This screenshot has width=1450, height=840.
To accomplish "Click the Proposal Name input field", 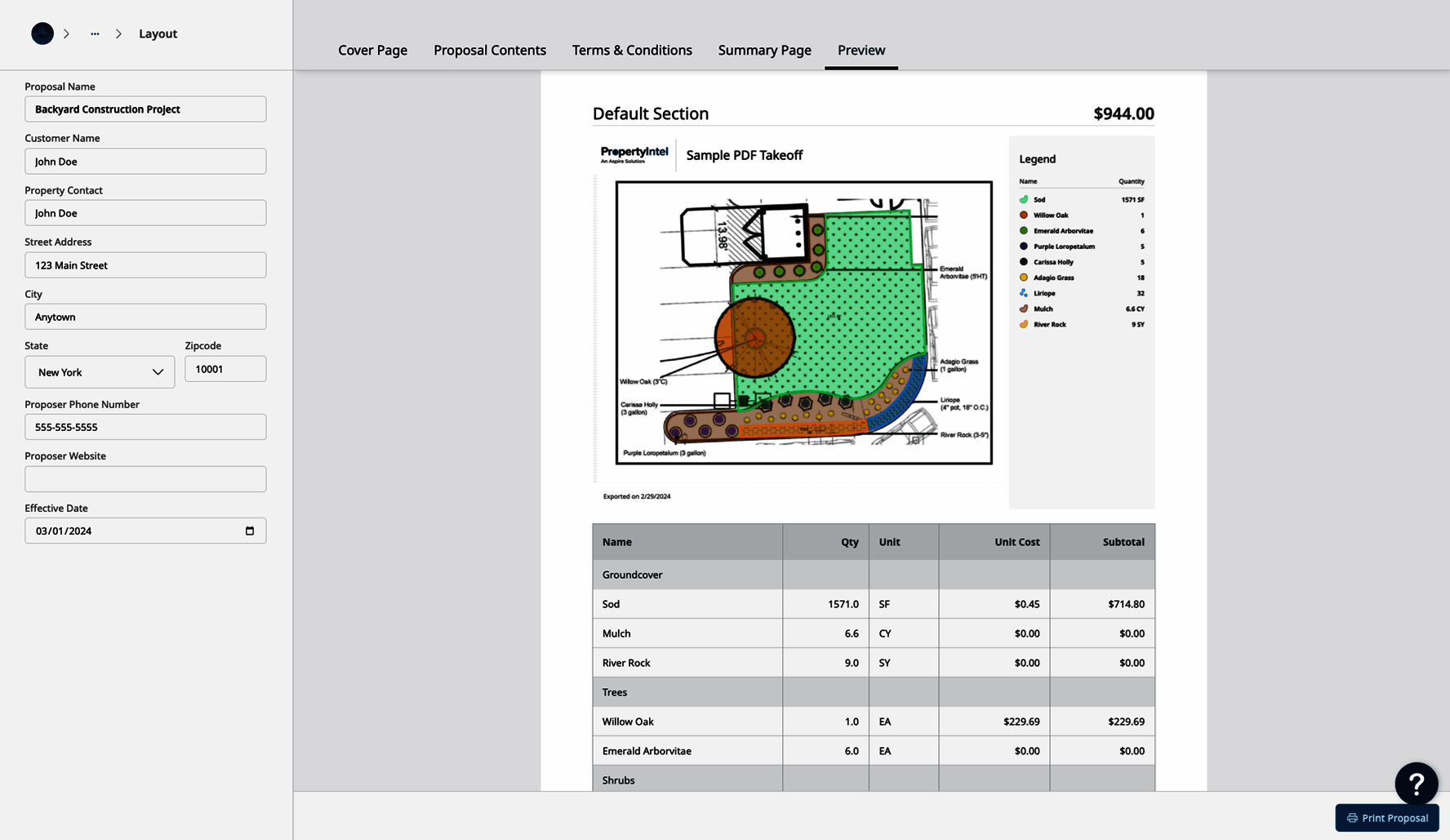I will pyautogui.click(x=145, y=109).
